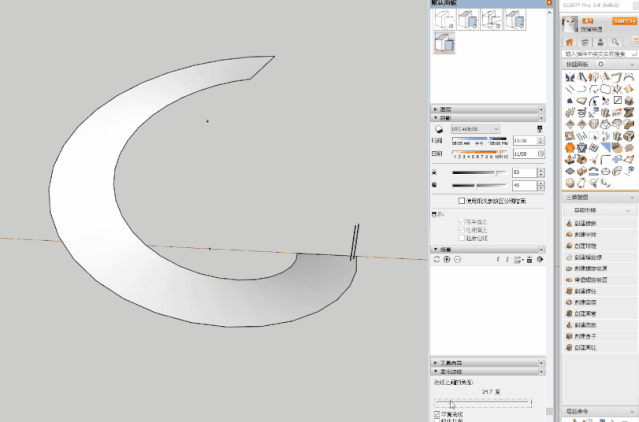
Task: Click the last command in the 三维造型 list
Action: tap(586, 347)
